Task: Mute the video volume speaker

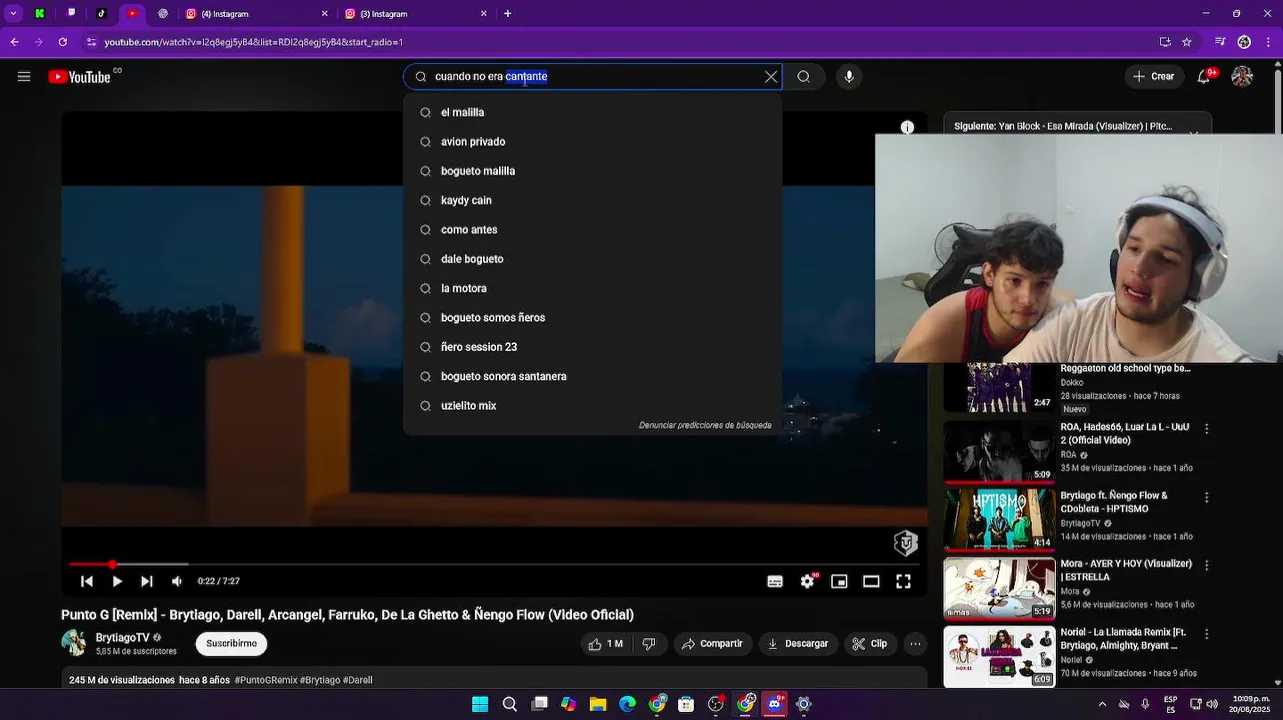Action: tap(177, 581)
